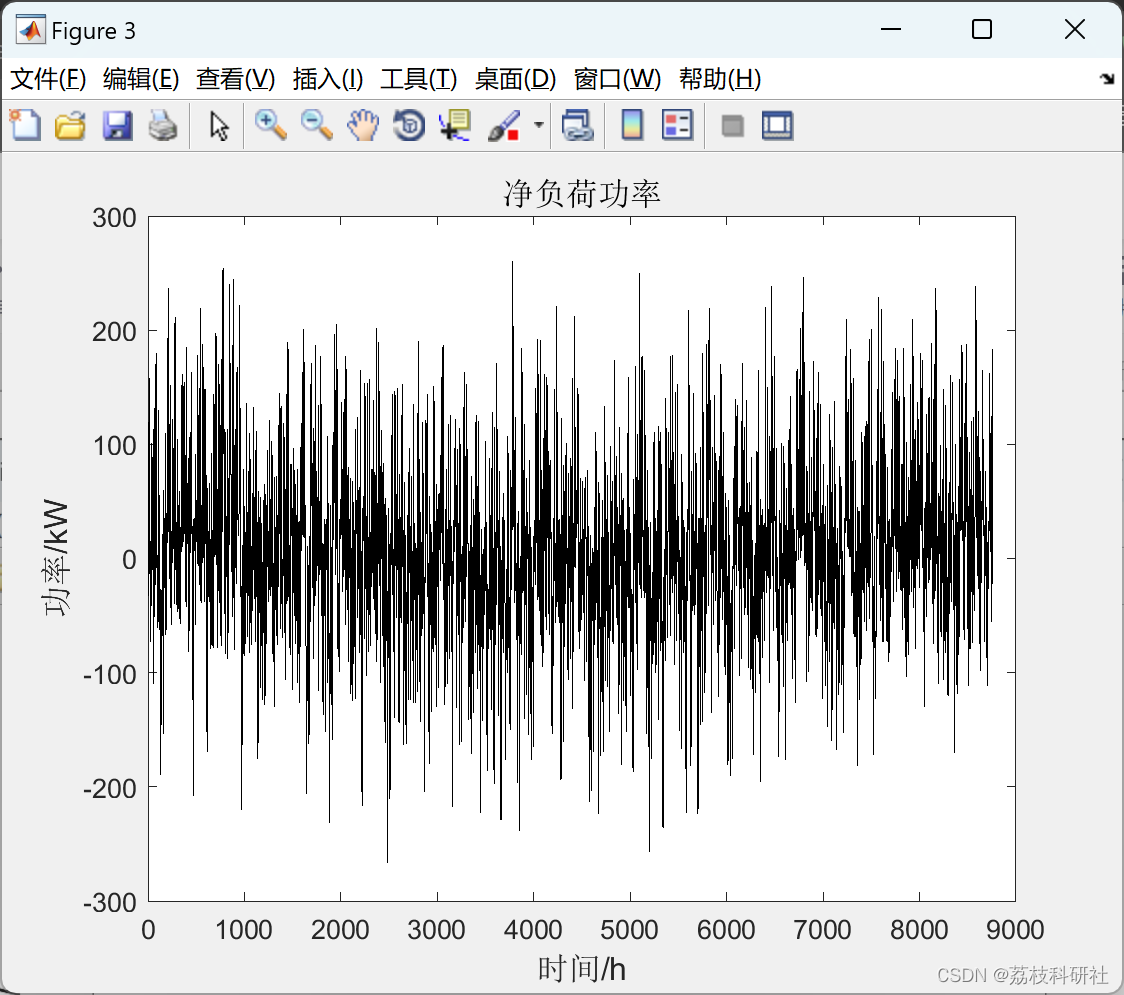This screenshot has width=1124, height=995.
Task: Click the y-axis tick label -300
Action: pos(110,903)
